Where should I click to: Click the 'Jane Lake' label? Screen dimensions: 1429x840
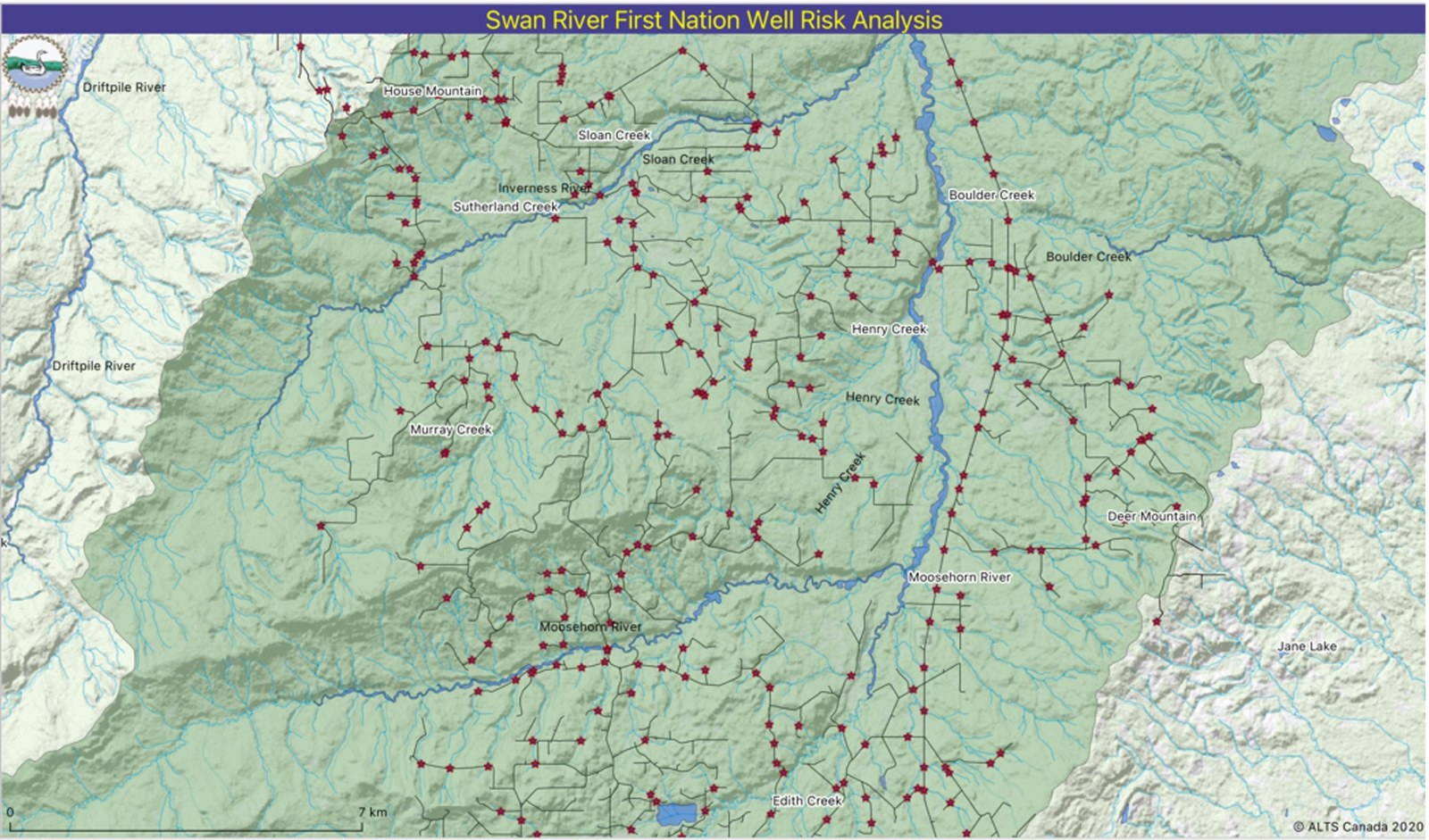coord(1307,646)
